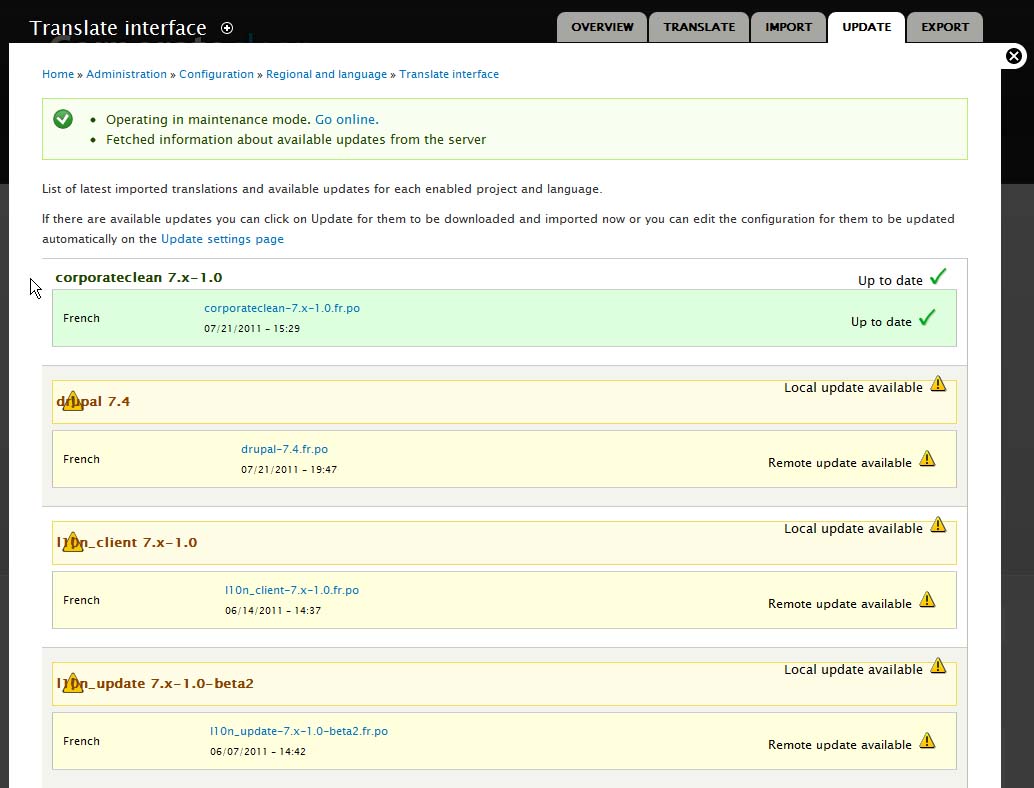Open the Configuration breadcrumb link
Image resolution: width=1034 pixels, height=788 pixels.
(216, 74)
